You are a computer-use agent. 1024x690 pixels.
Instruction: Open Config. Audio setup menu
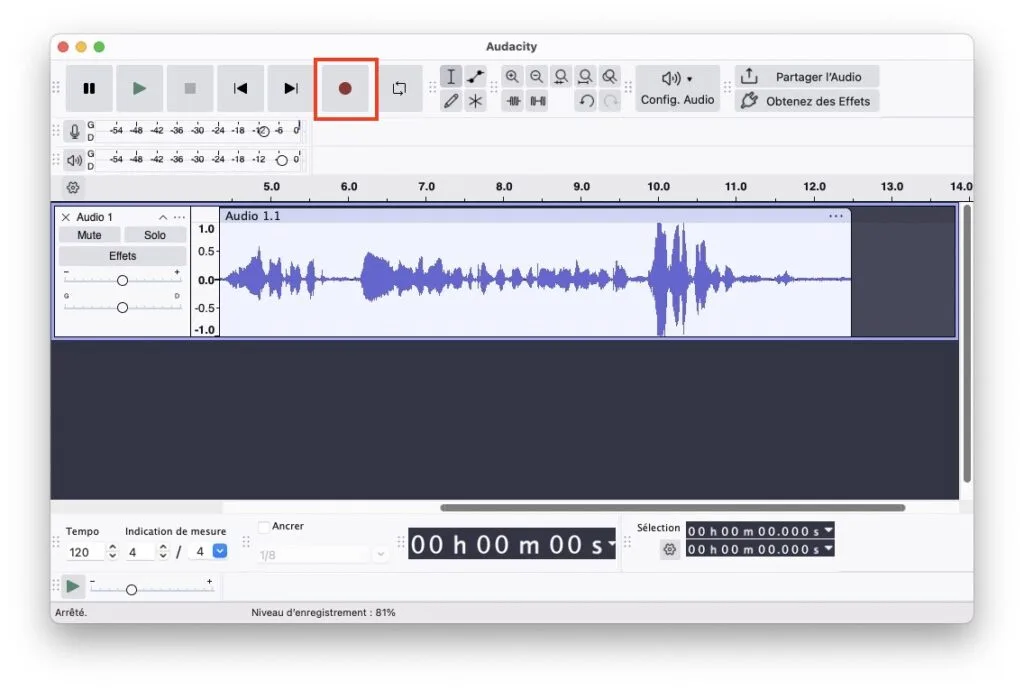(677, 88)
